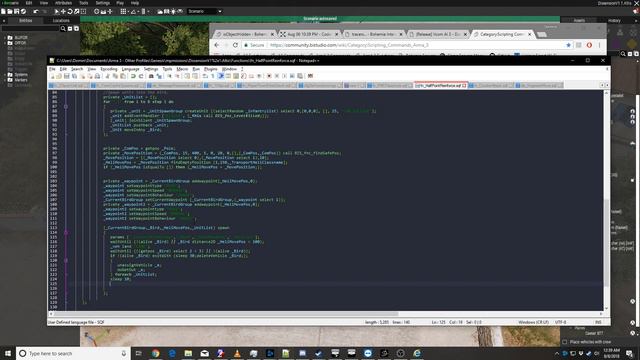Viewport: 640px width, 360px height.
Task: Collapse the code fold marker at line 120
Action: click(66, 260)
